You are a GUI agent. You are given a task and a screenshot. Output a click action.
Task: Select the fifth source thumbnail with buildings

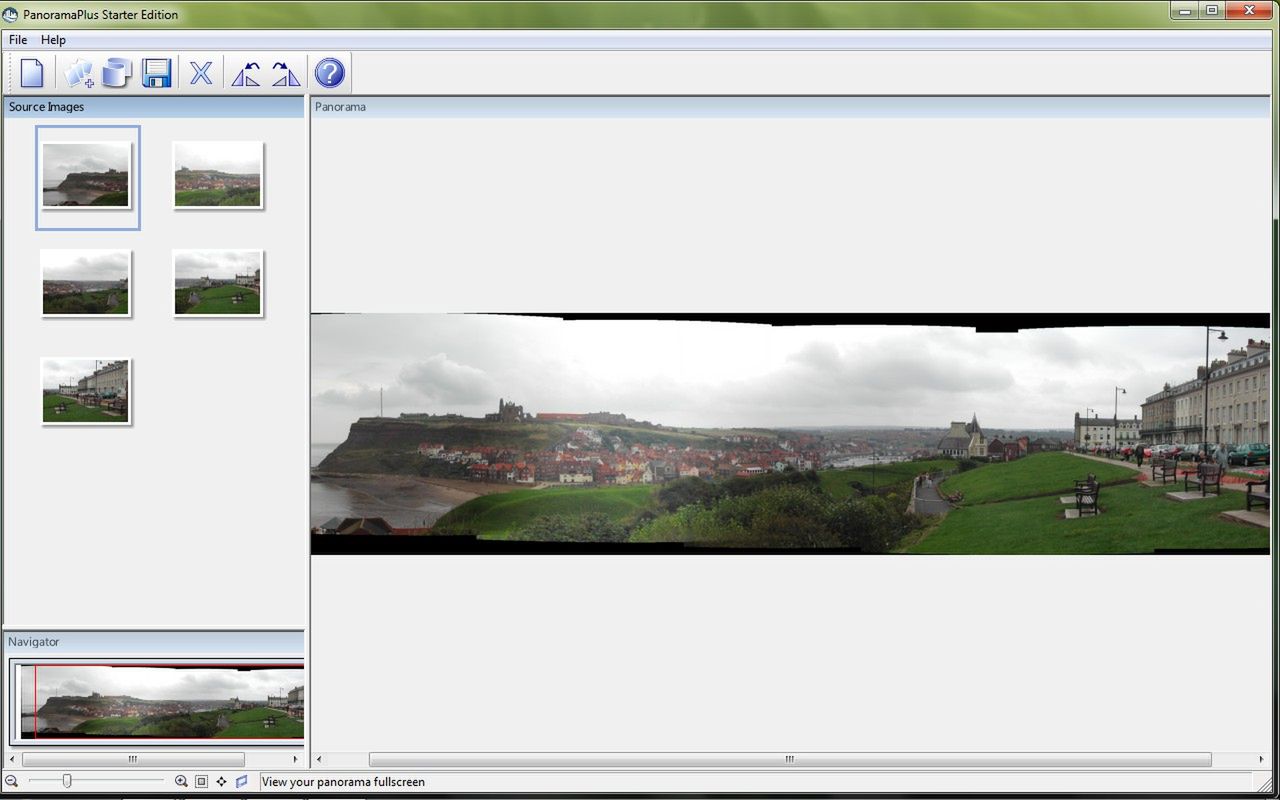(86, 391)
